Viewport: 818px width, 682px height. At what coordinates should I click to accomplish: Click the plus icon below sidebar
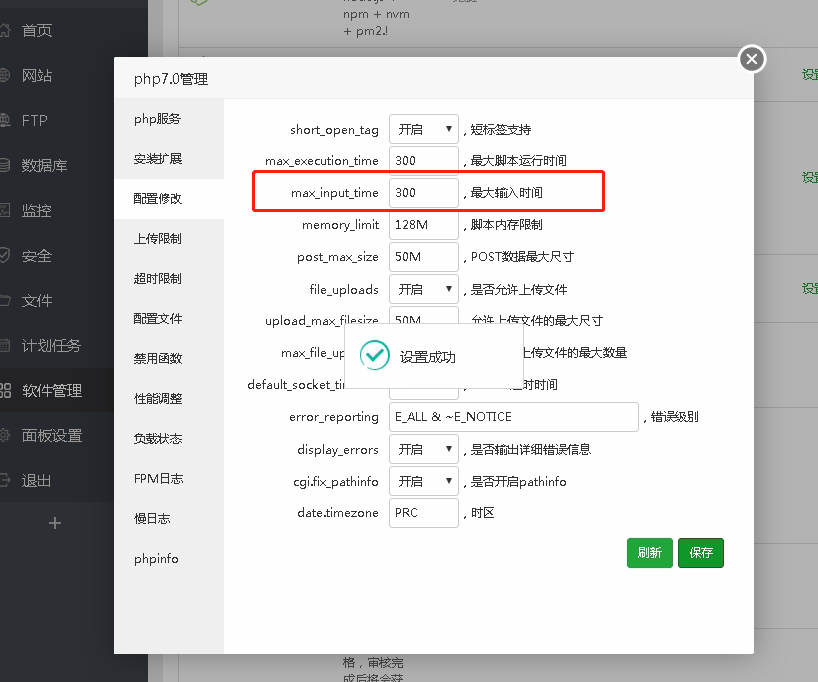(55, 523)
